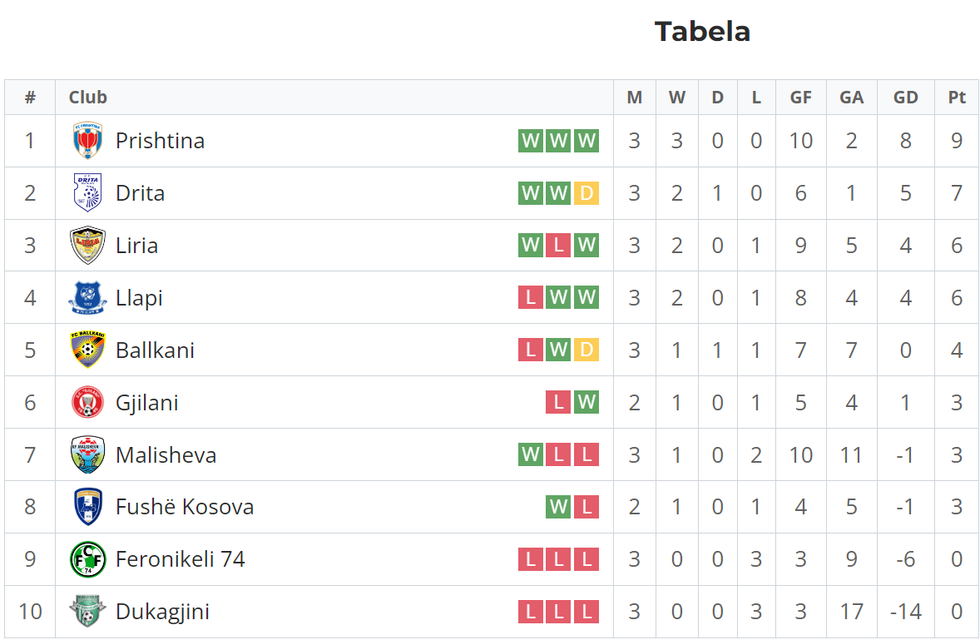The image size is (980, 641).
Task: Click the Pt column header
Action: pos(957,97)
